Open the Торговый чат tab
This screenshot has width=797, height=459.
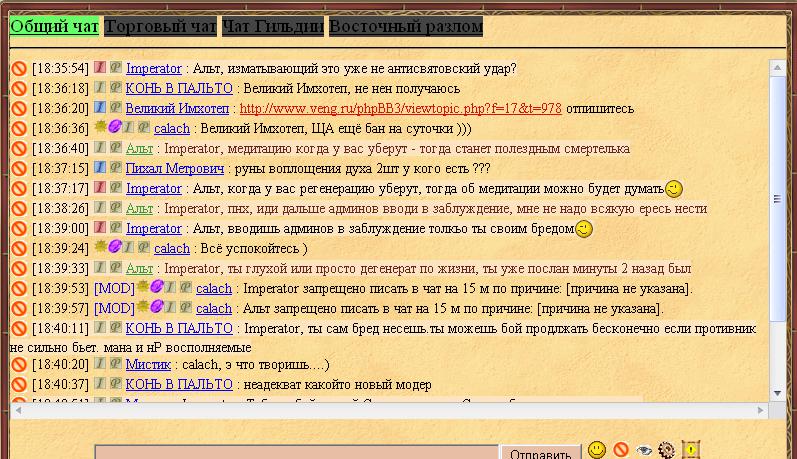161,26
